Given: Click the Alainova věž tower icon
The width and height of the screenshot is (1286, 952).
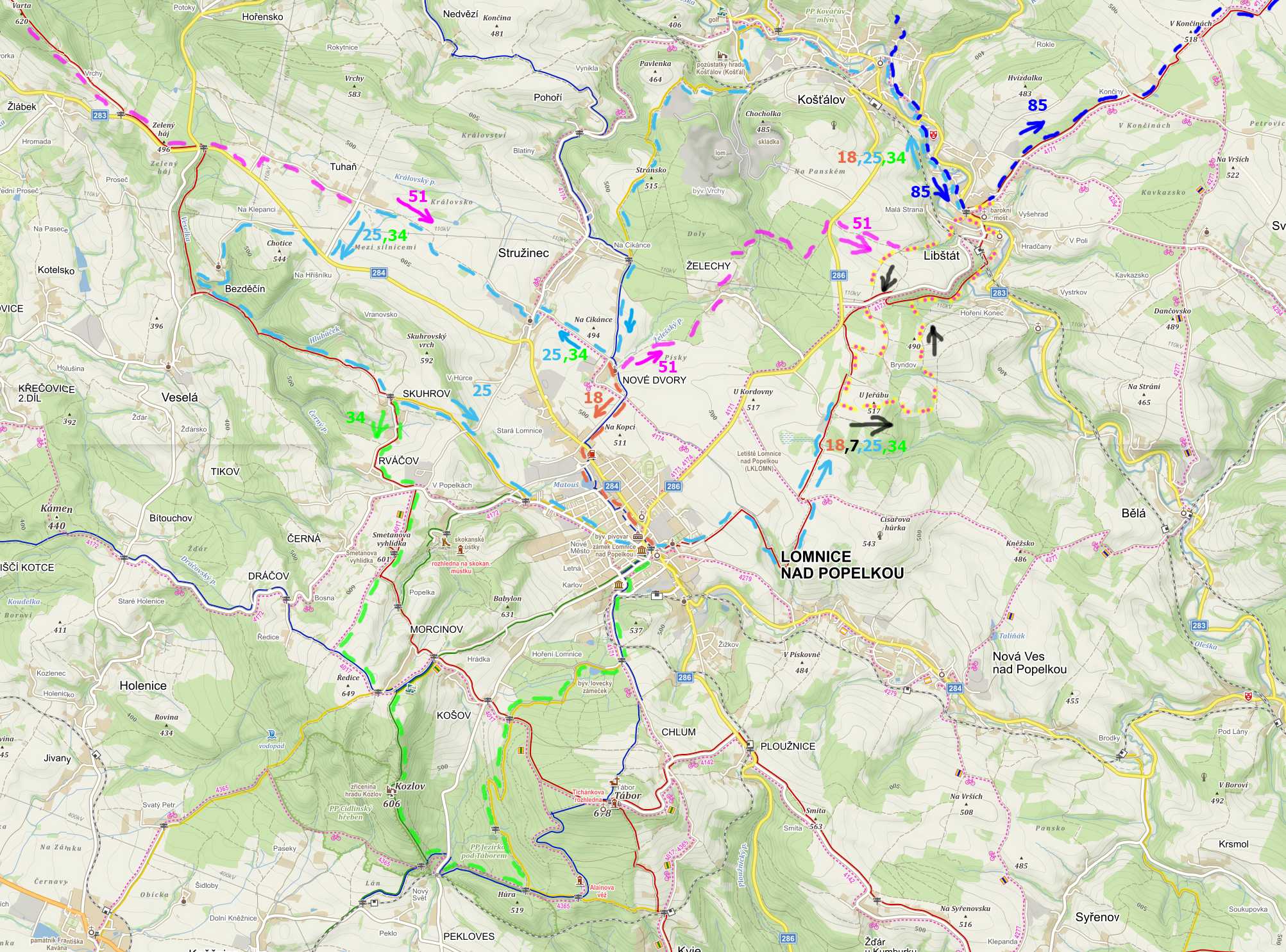Looking at the screenshot, I should [580, 880].
